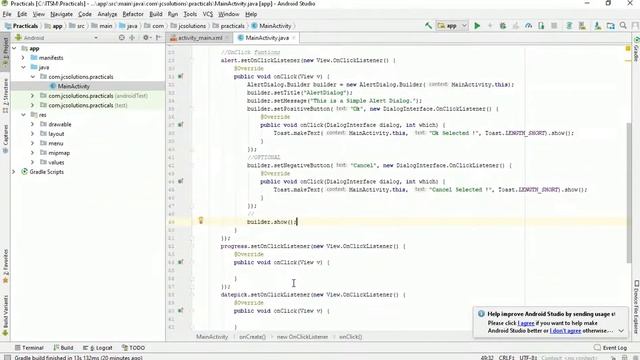
Task: Open the File menu
Action: click(x=7, y=14)
